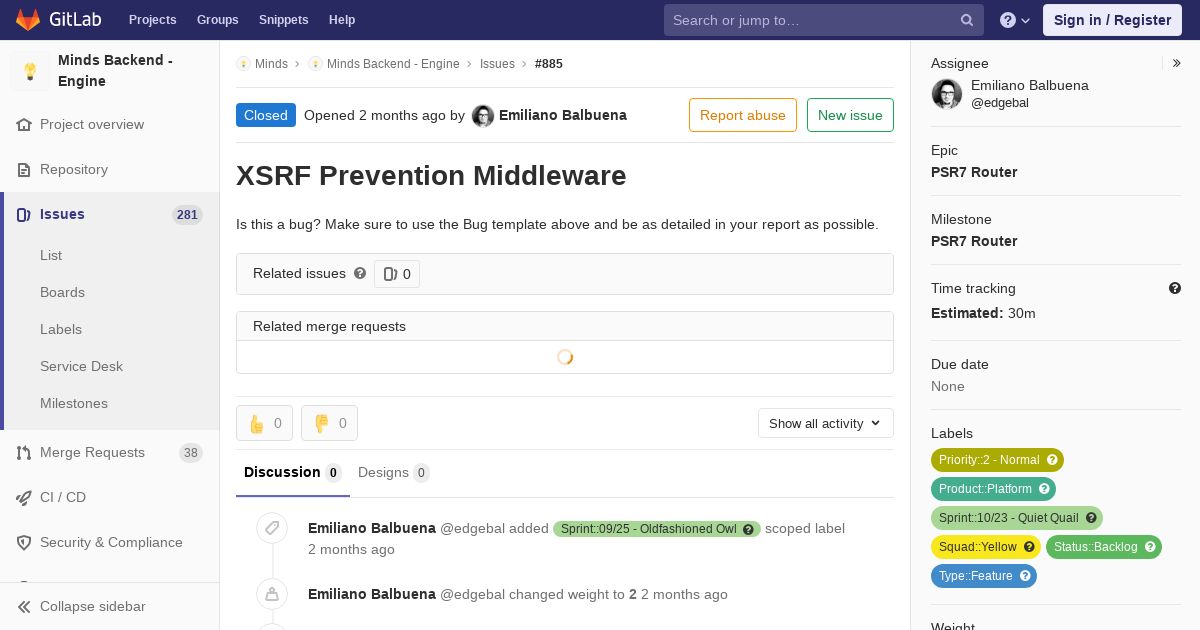
Task: Open the Help question mark menu
Action: coord(1015,20)
